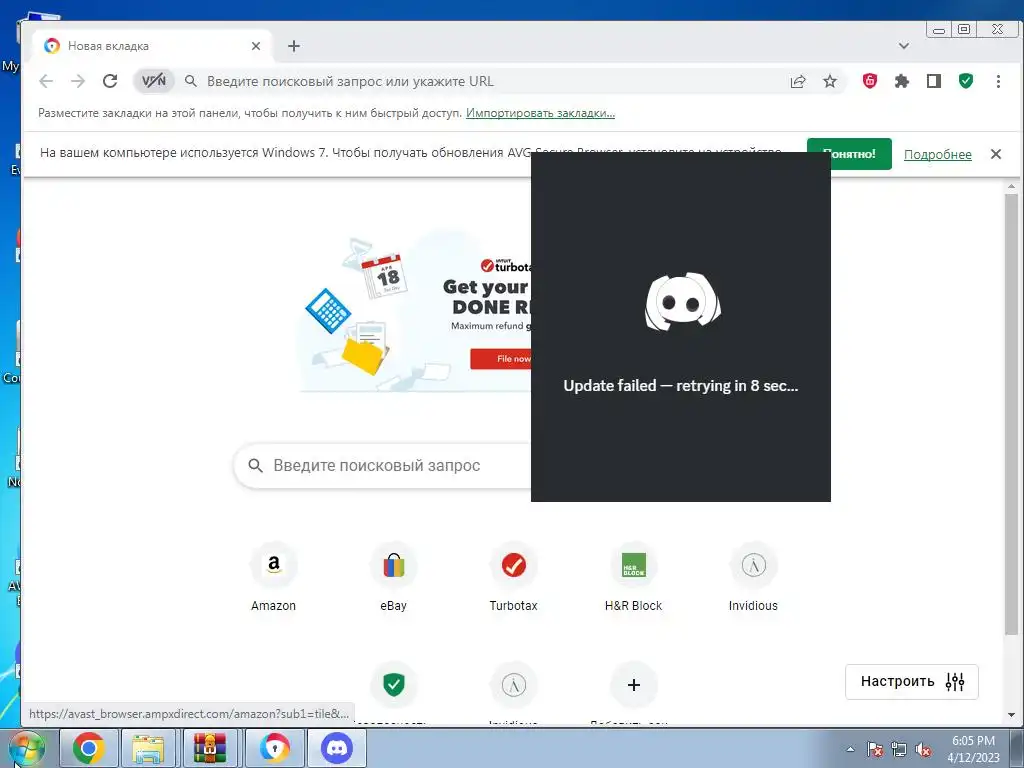Expand the tab search chevron
The width and height of the screenshot is (1024, 768).
pyautogui.click(x=904, y=46)
